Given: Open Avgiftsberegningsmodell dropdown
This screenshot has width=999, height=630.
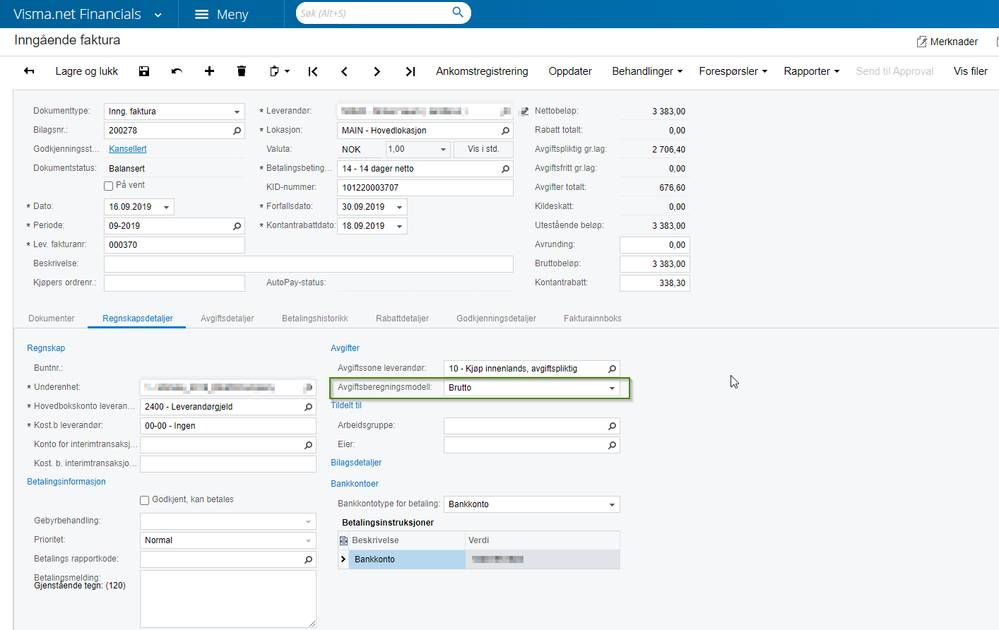Looking at the screenshot, I should [x=611, y=387].
